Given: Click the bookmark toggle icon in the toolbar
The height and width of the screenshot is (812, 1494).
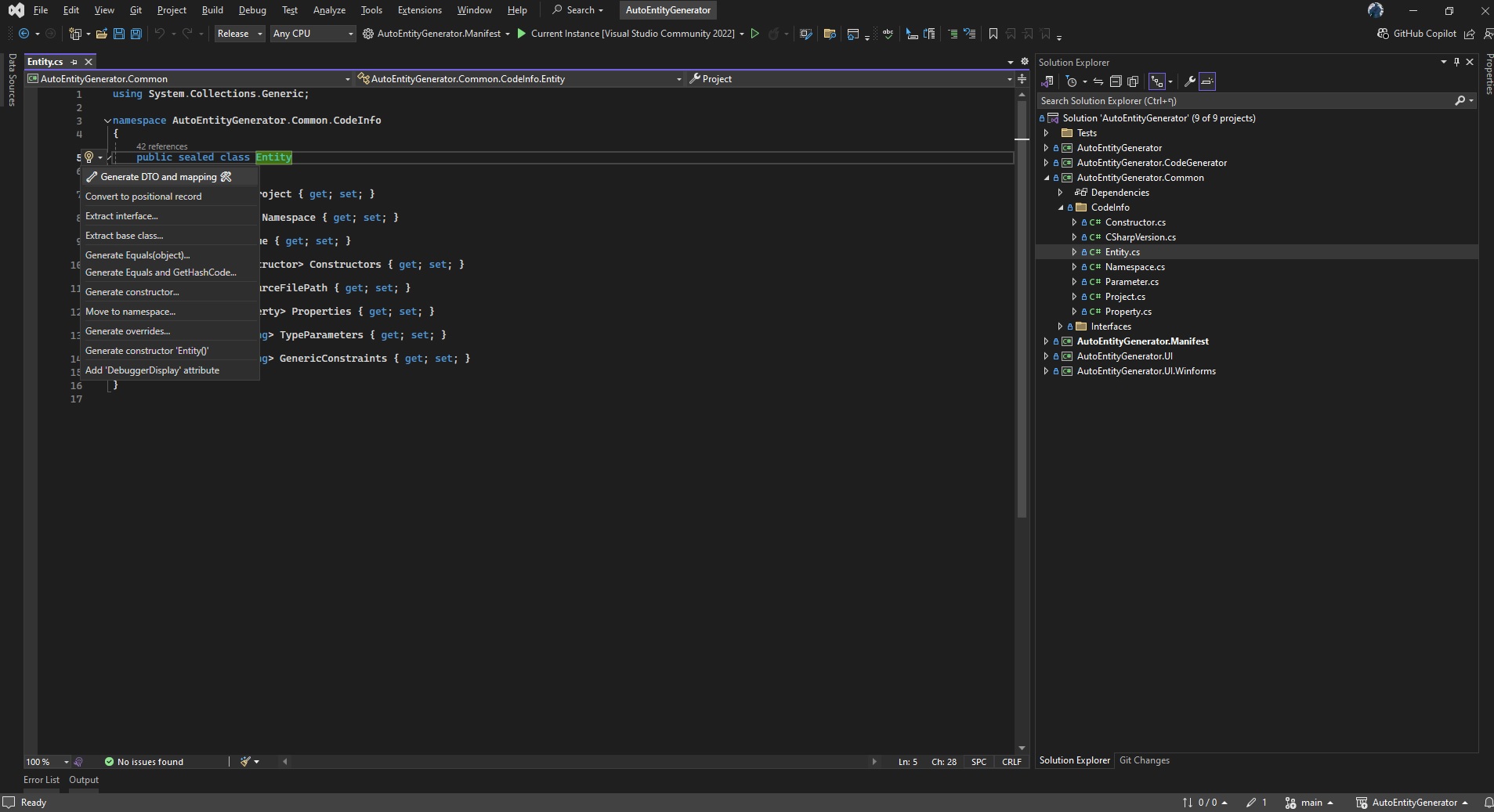Looking at the screenshot, I should coord(993,34).
